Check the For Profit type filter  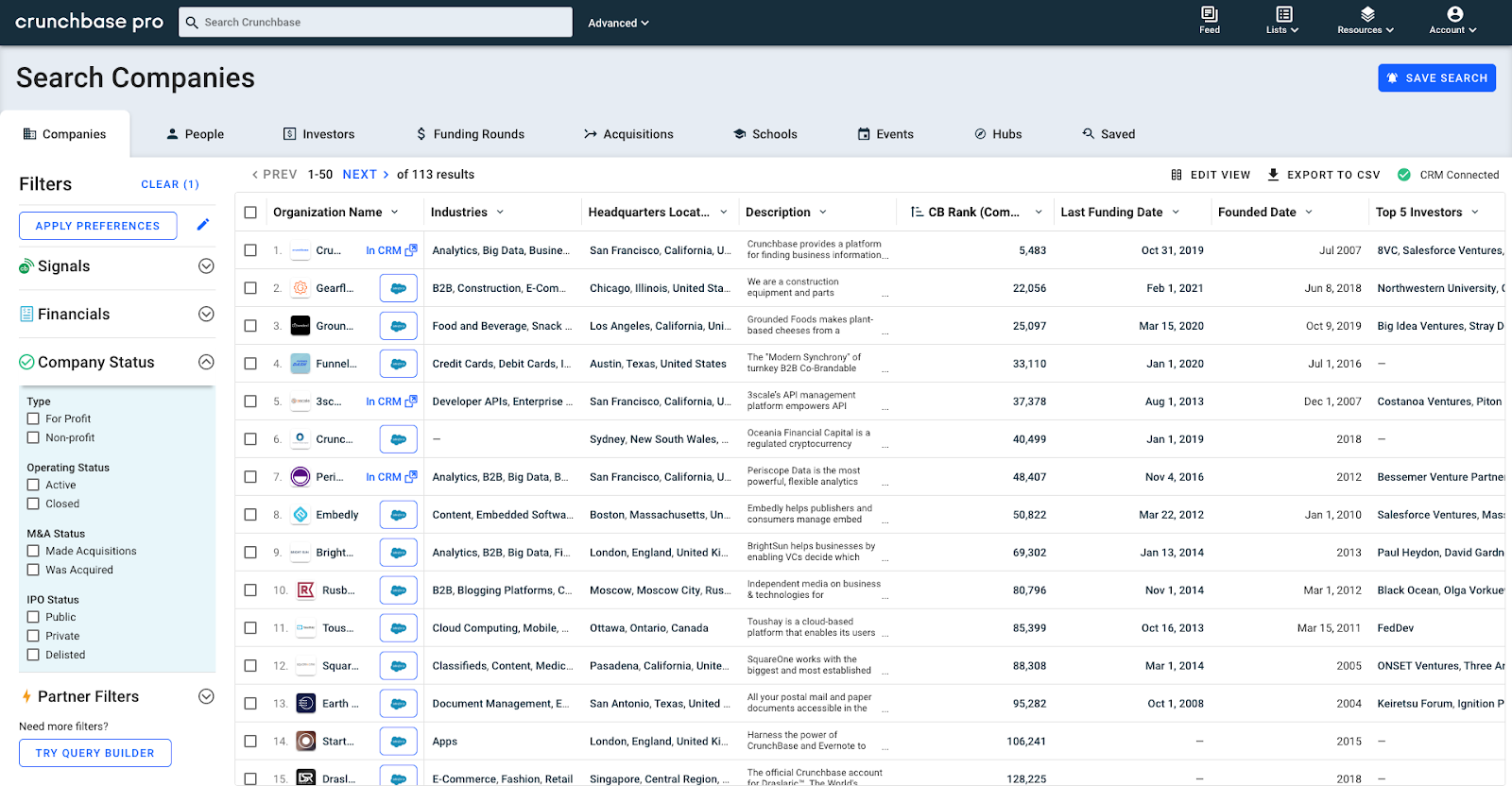pyautogui.click(x=33, y=419)
